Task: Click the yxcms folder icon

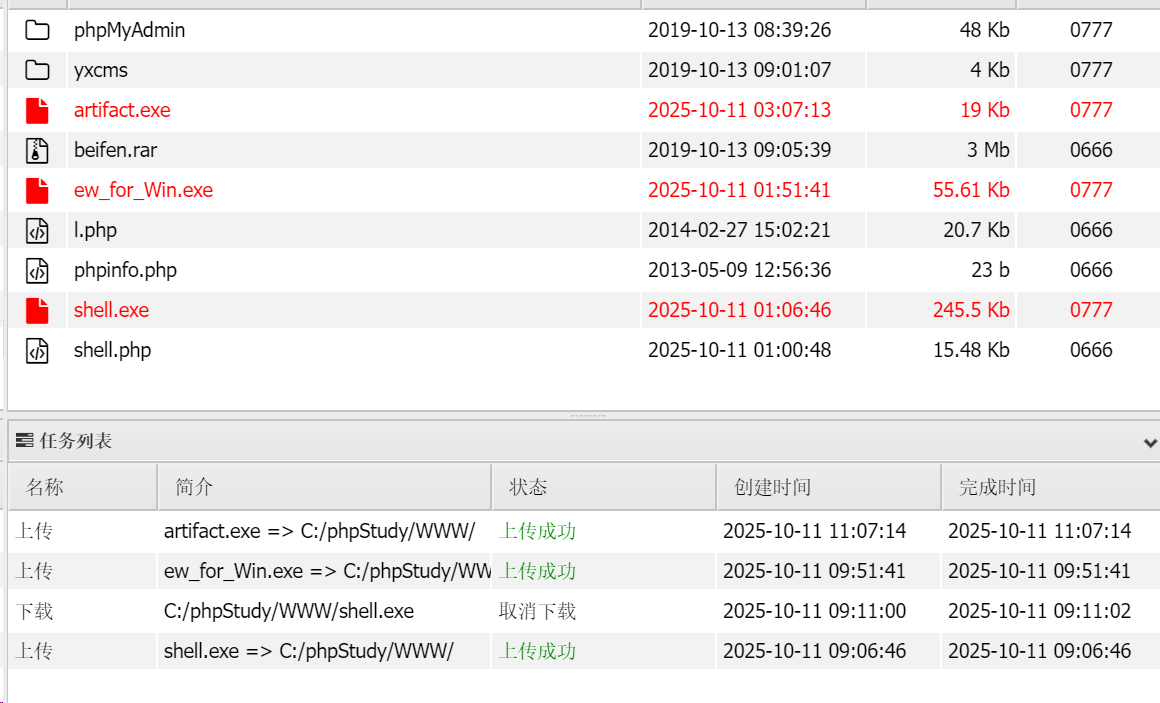Action: (x=37, y=70)
